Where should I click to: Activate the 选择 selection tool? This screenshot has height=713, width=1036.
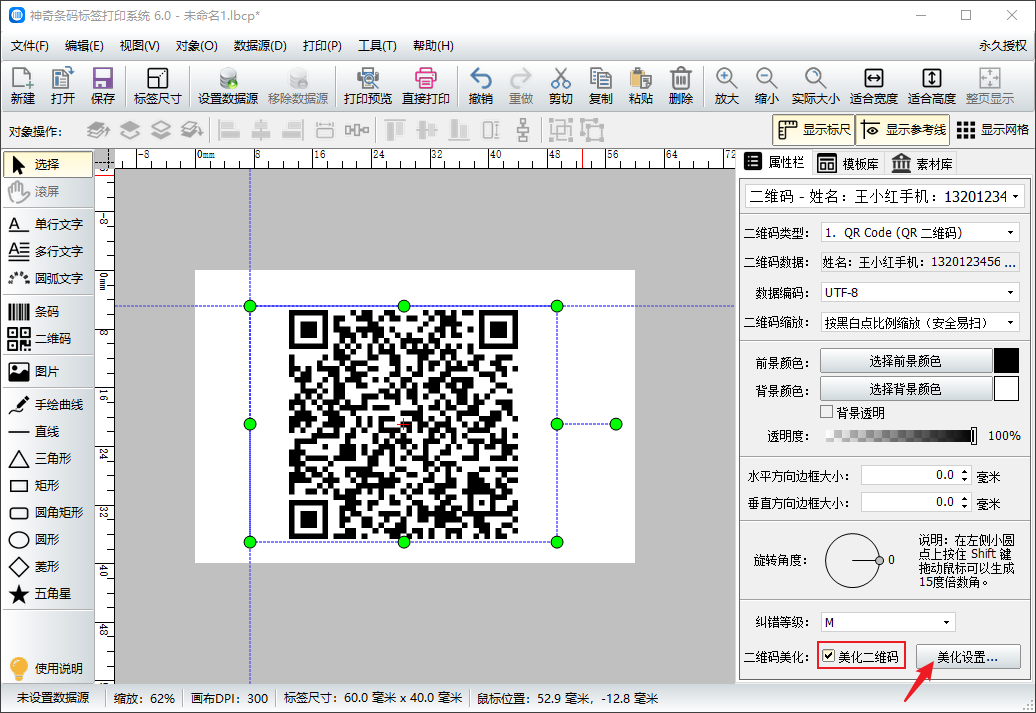(x=47, y=165)
